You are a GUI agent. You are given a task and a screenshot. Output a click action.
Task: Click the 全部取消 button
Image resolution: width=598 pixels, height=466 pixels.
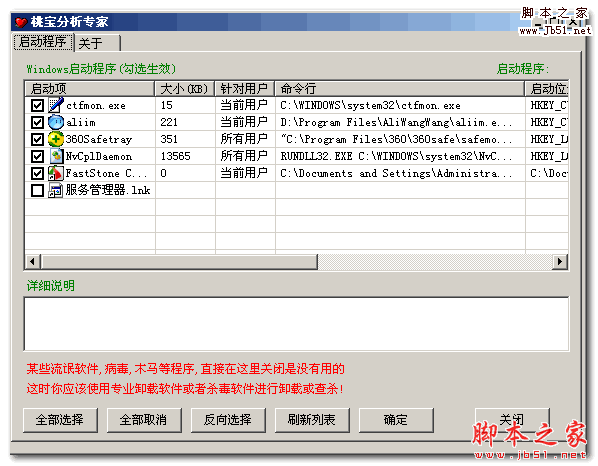click(144, 420)
